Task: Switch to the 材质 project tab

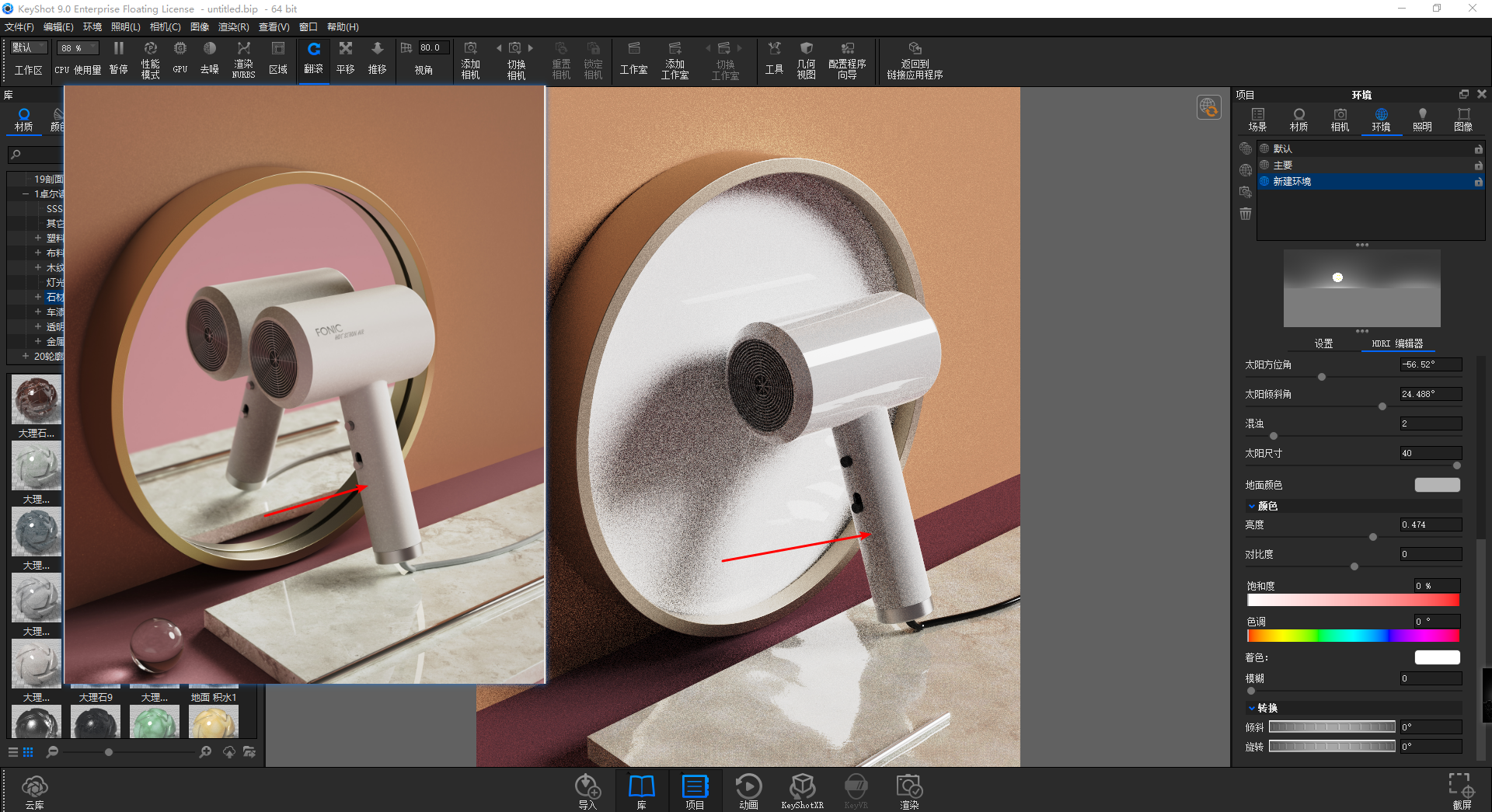Action: coord(1299,120)
